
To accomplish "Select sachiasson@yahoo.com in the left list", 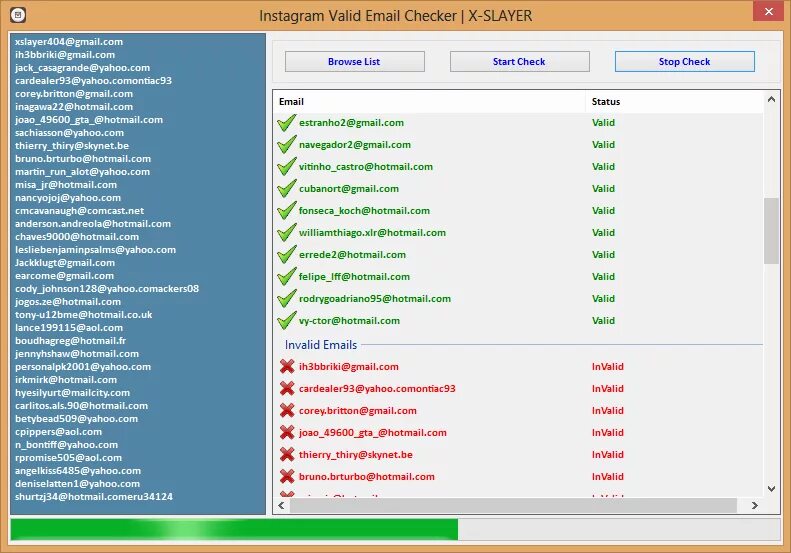I will pyautogui.click(x=70, y=133).
